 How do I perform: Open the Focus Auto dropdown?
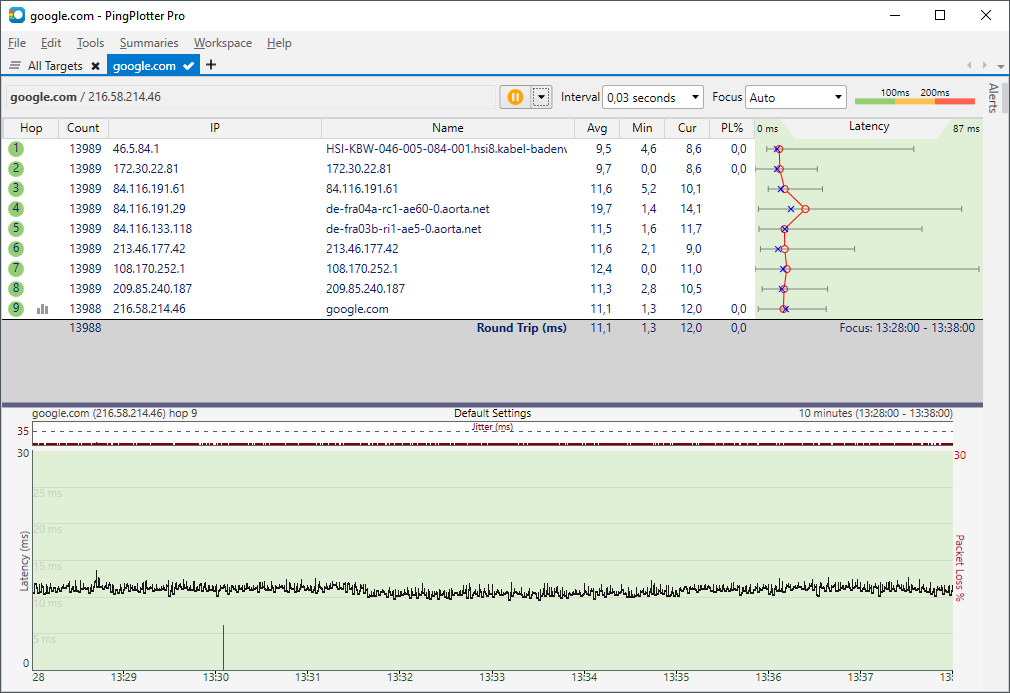[796, 97]
